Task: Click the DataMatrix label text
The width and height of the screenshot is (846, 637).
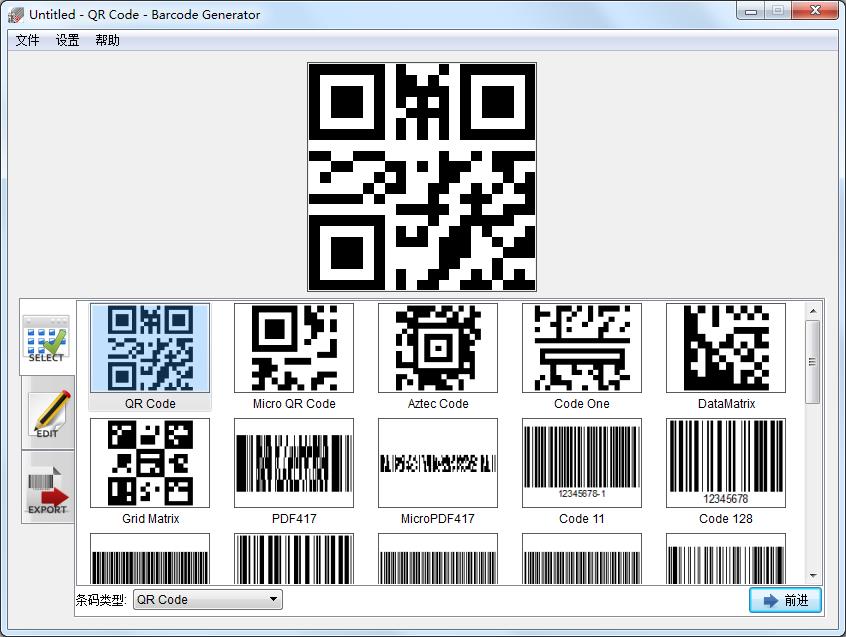Action: pos(726,403)
